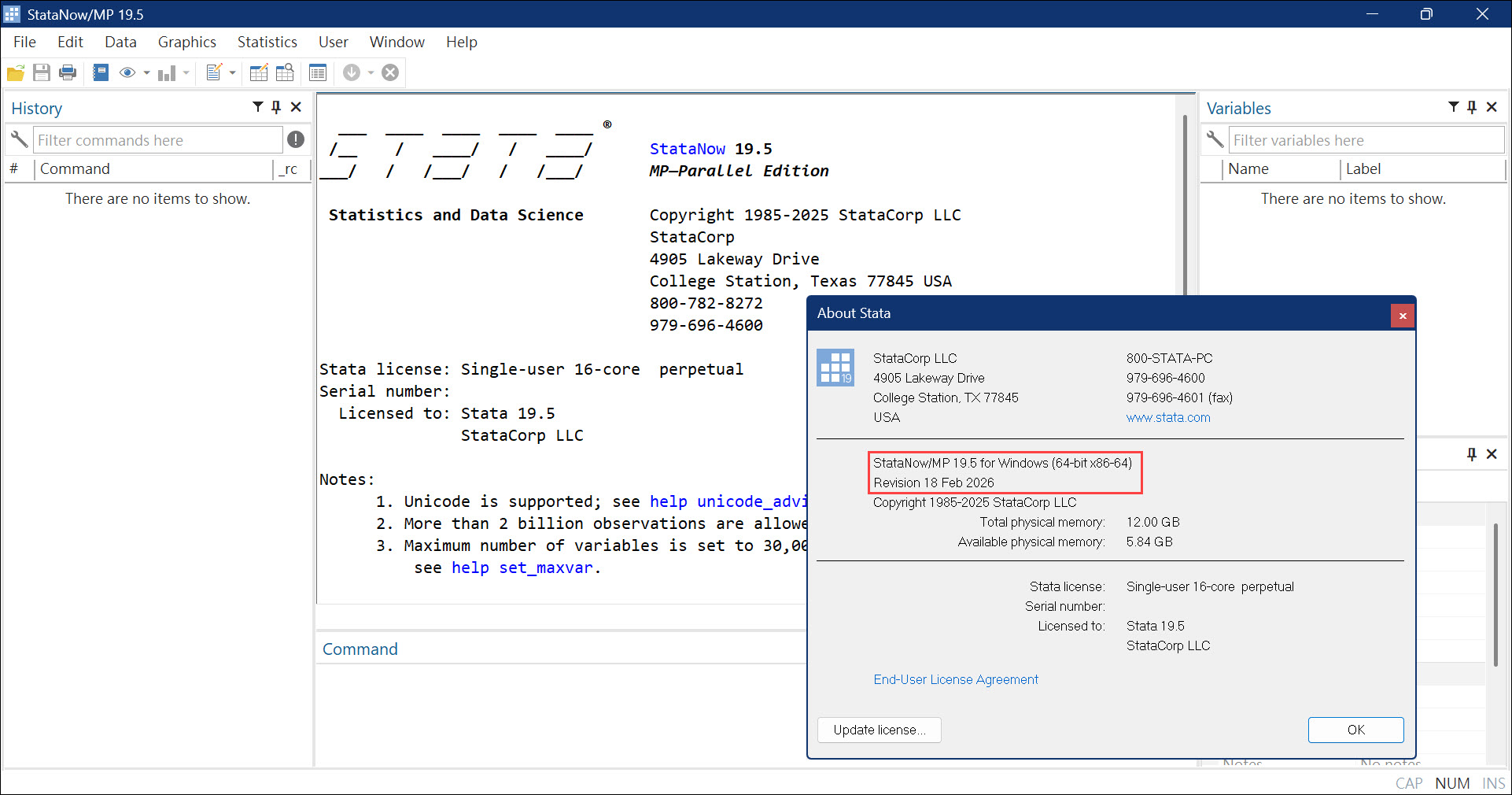Click the Save floppy disk icon

tap(42, 73)
